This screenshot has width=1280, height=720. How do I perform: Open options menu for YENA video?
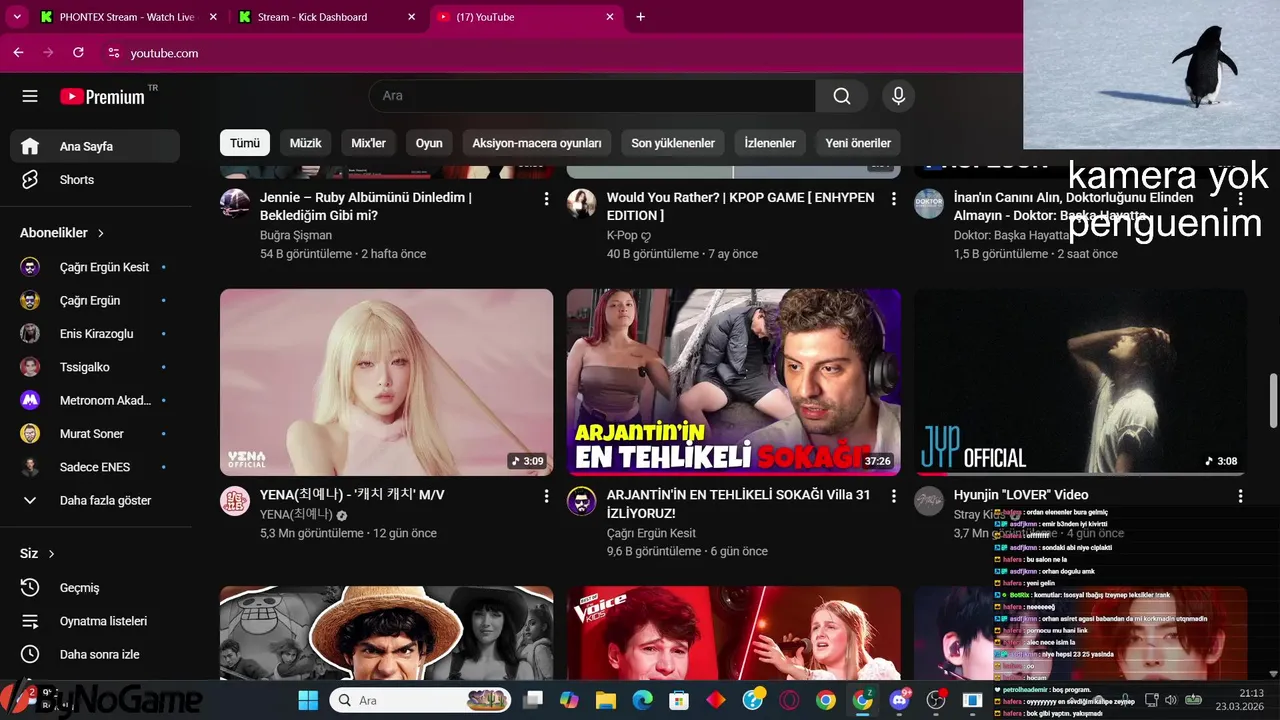coord(546,496)
